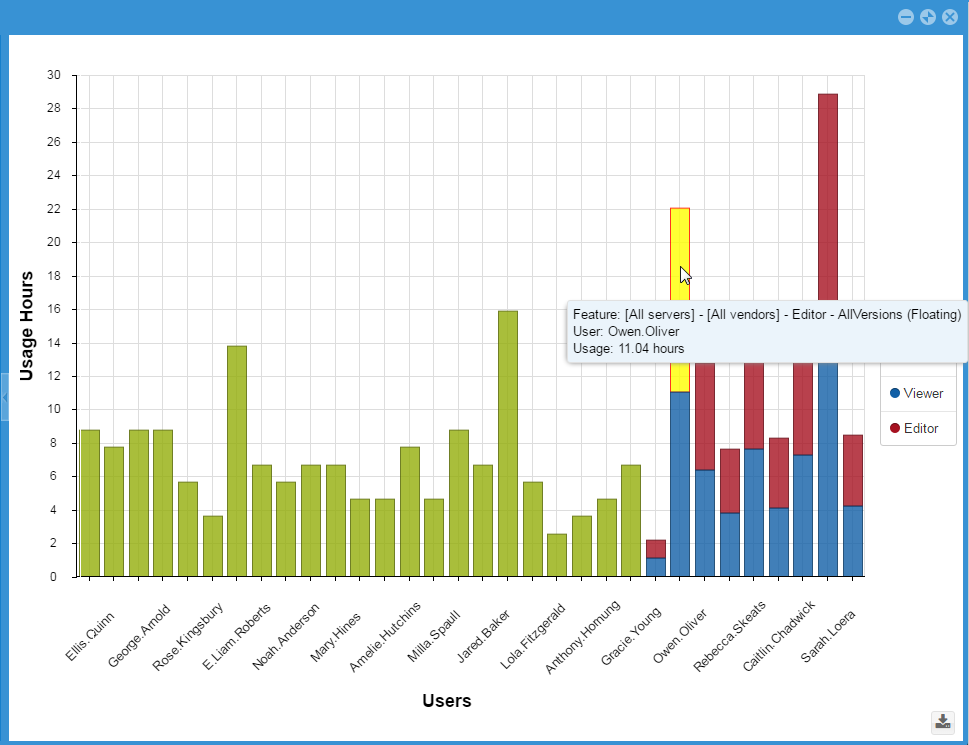
Task: Select the tallest green bar near 16 hours
Action: (507, 444)
